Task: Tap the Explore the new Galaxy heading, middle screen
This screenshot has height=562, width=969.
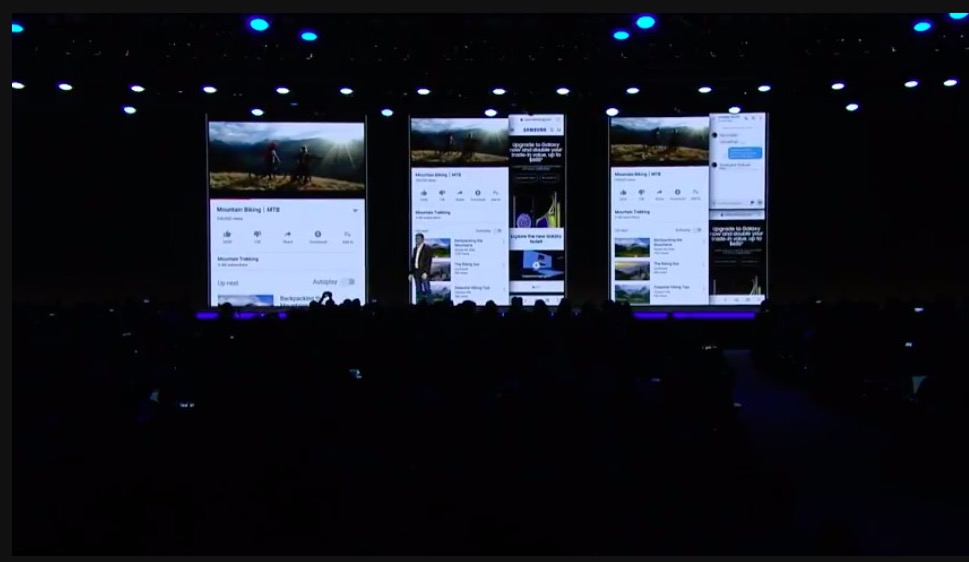Action: pos(536,239)
